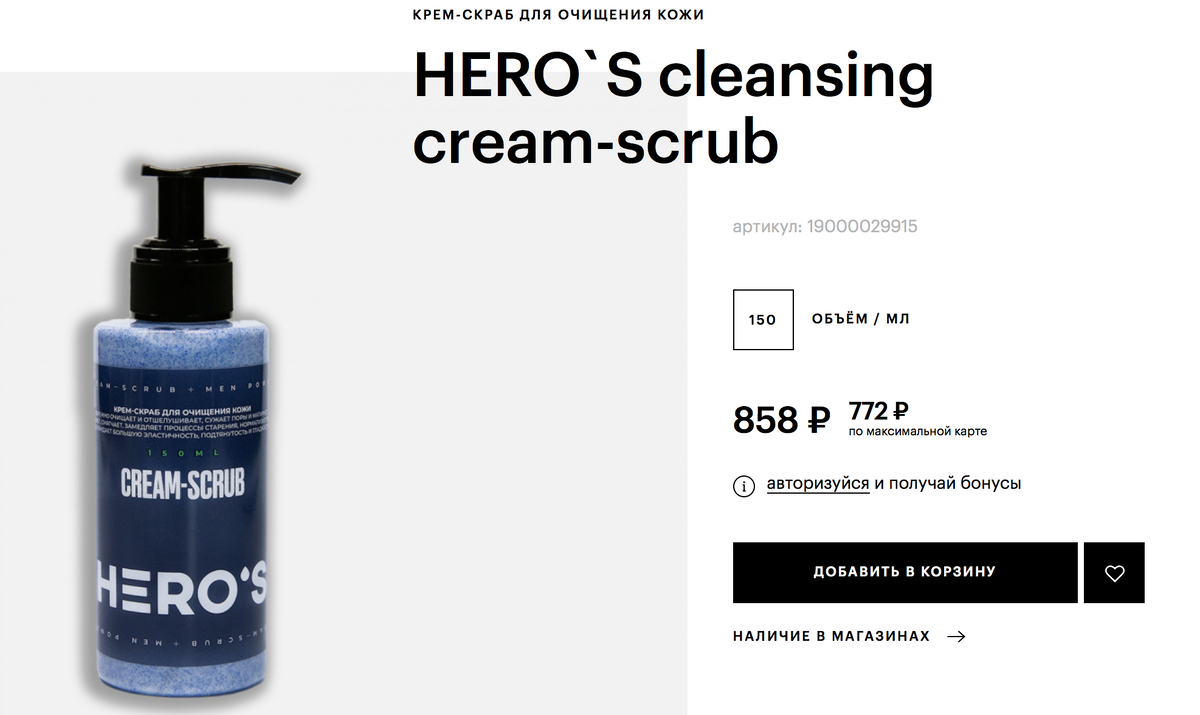
Task: Open НАЛИЧИЕ В МАГАЗИНАХ link
Action: 832,636
